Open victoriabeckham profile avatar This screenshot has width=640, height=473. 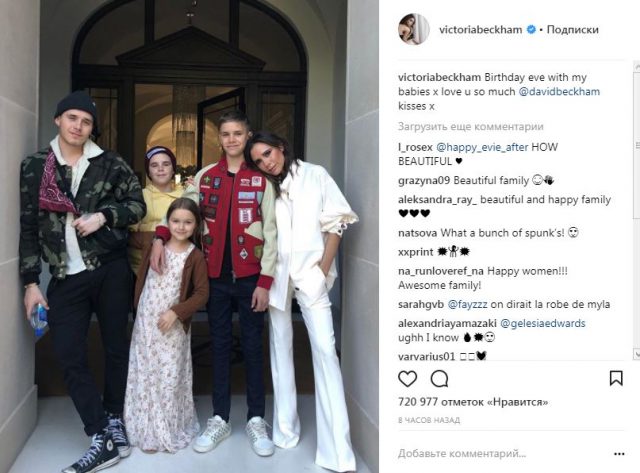[x=414, y=29]
